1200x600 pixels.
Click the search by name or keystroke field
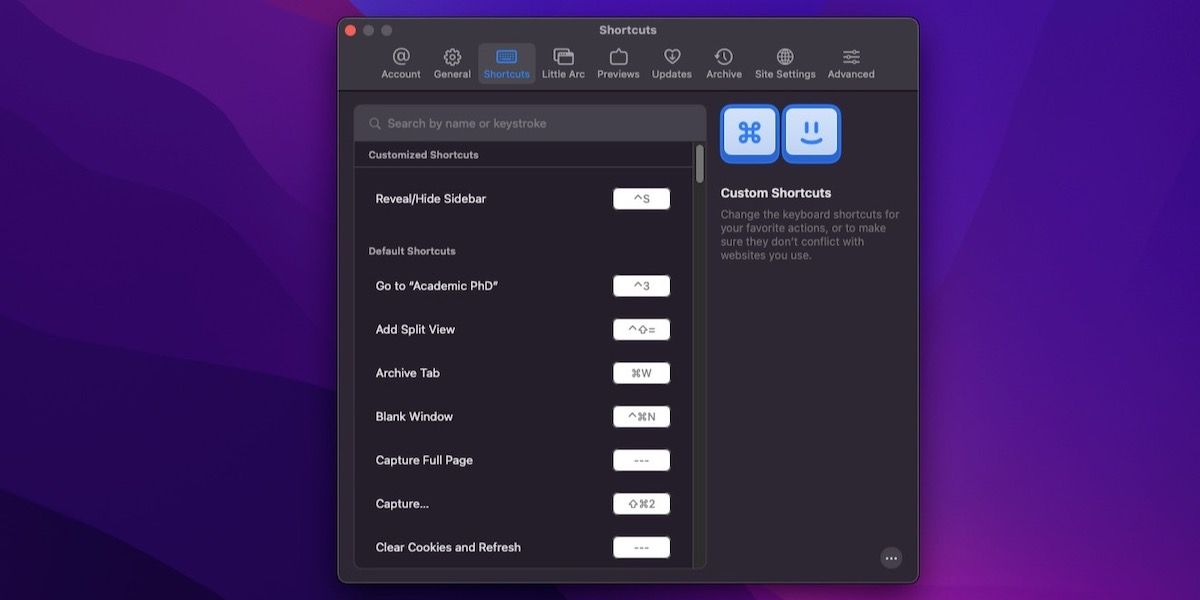pos(530,123)
